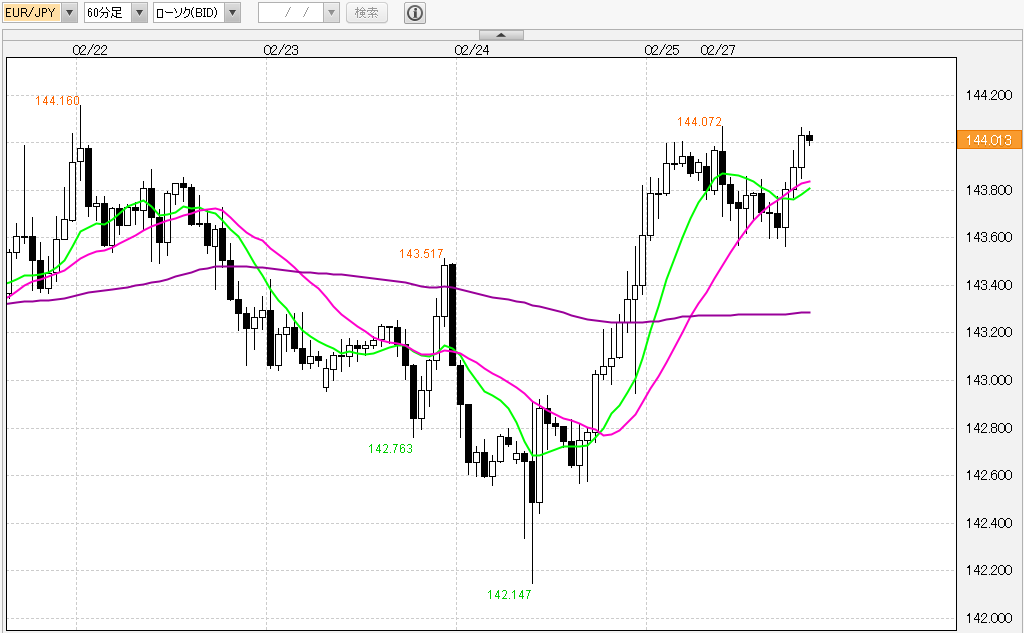Image resolution: width=1024 pixels, height=633 pixels.
Task: Click the 02/25 date label
Action: coord(662,50)
